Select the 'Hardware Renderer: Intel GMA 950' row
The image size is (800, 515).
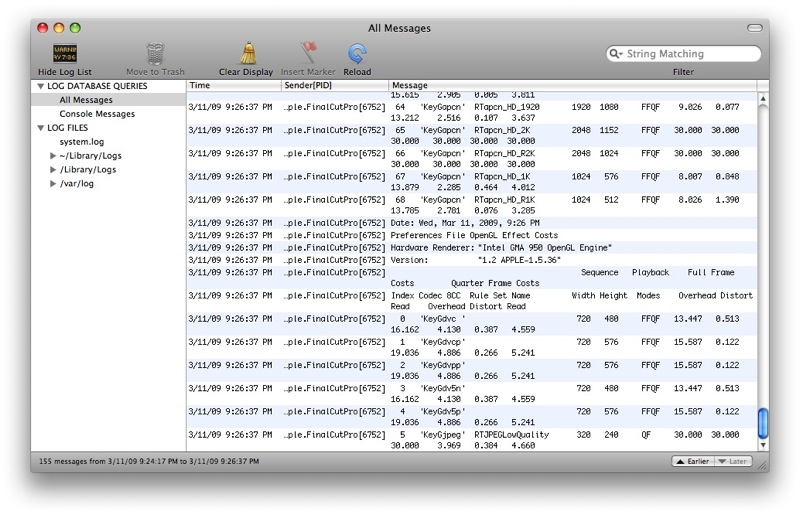[x=472, y=248]
